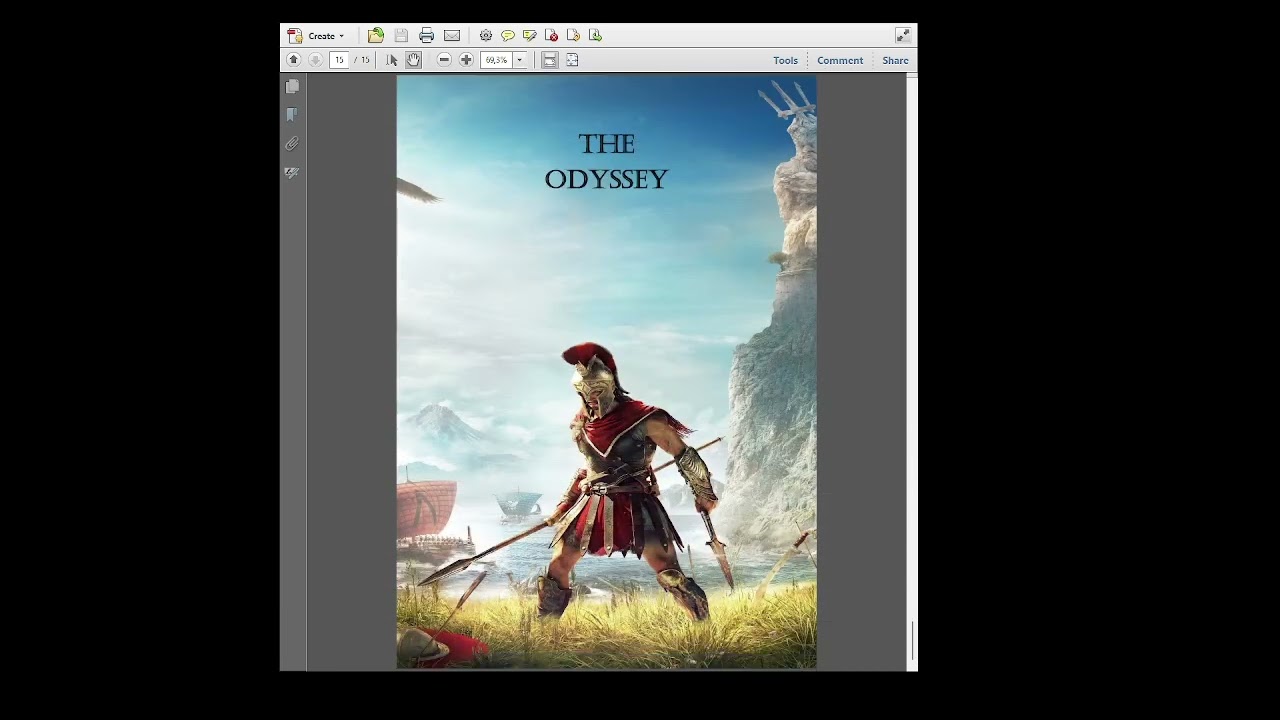1280x720 pixels.
Task: Click THE ODYSSEY title on the page
Action: tap(606, 161)
